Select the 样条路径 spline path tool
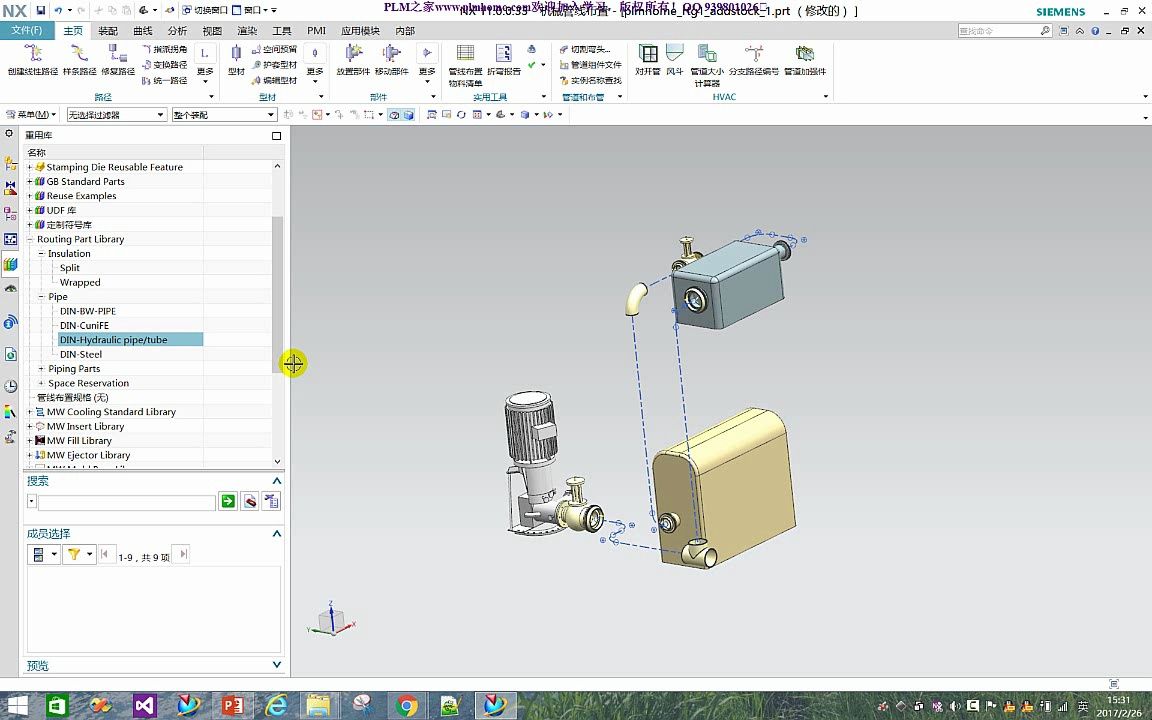Screen dimensions: 1152x720 [79, 60]
